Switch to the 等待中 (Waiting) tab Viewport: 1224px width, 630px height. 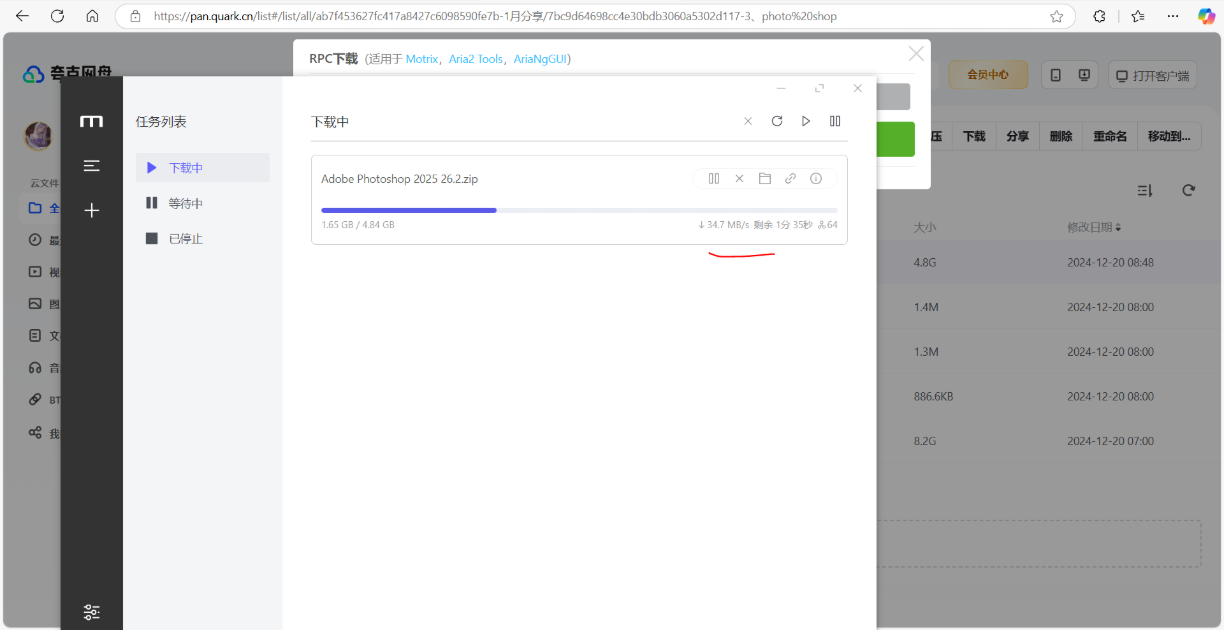click(186, 203)
